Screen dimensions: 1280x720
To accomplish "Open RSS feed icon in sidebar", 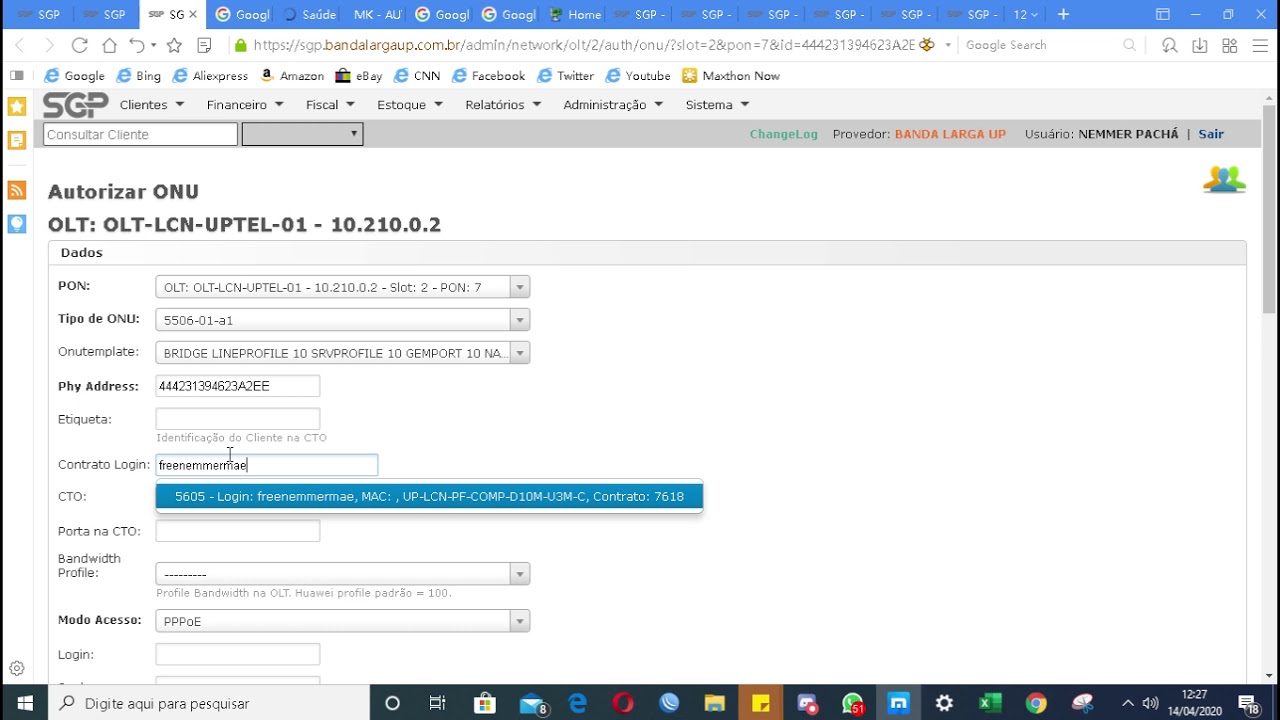I will [x=17, y=190].
